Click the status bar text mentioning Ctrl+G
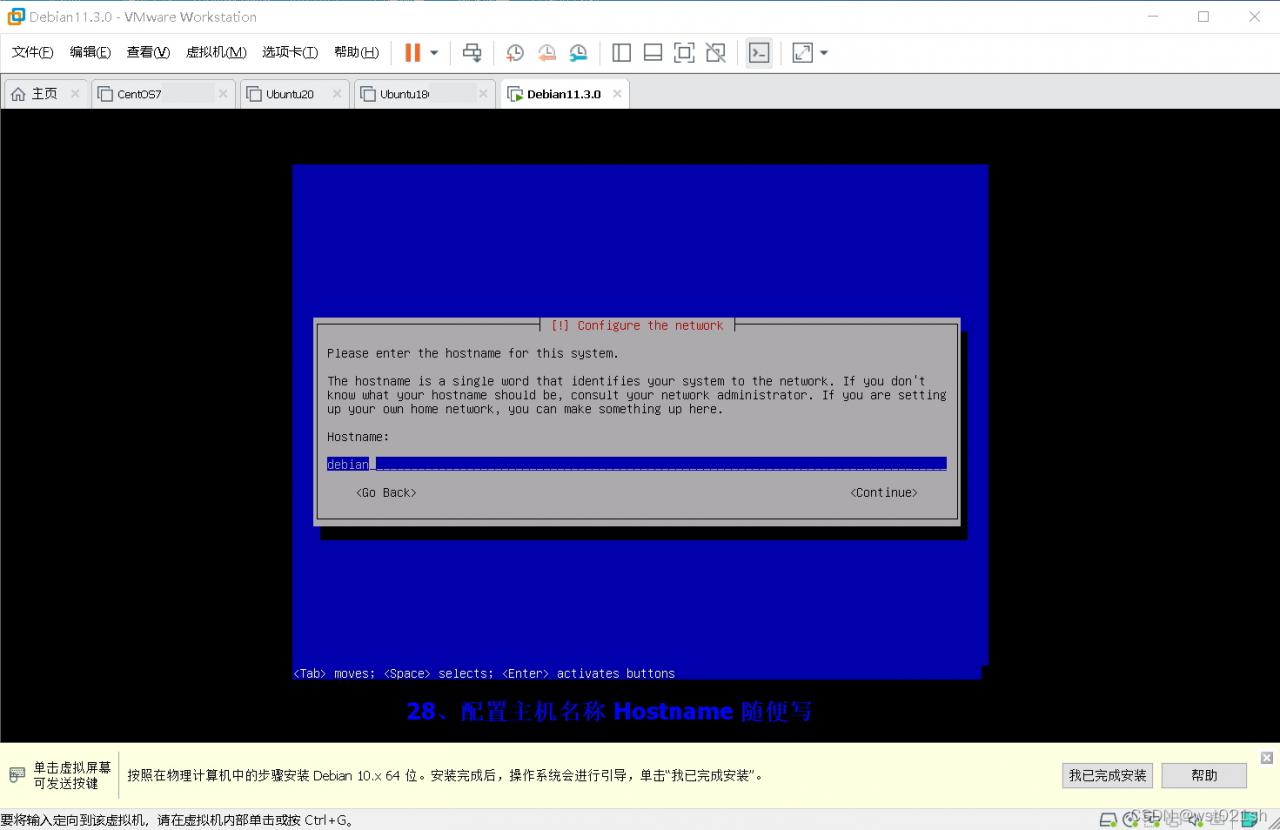Screen dimensions: 1280x830 point(177,820)
